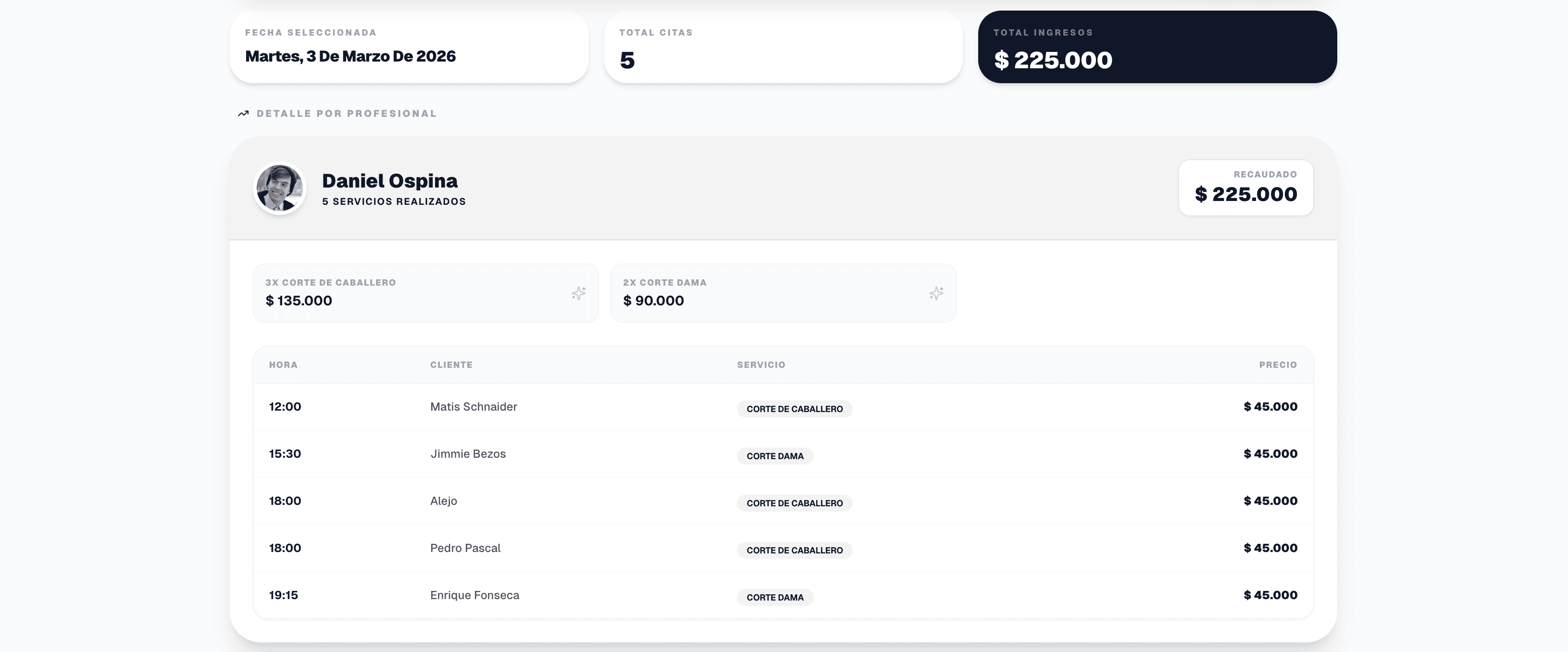
Task: Click Pedro Pascal client name
Action: (465, 548)
